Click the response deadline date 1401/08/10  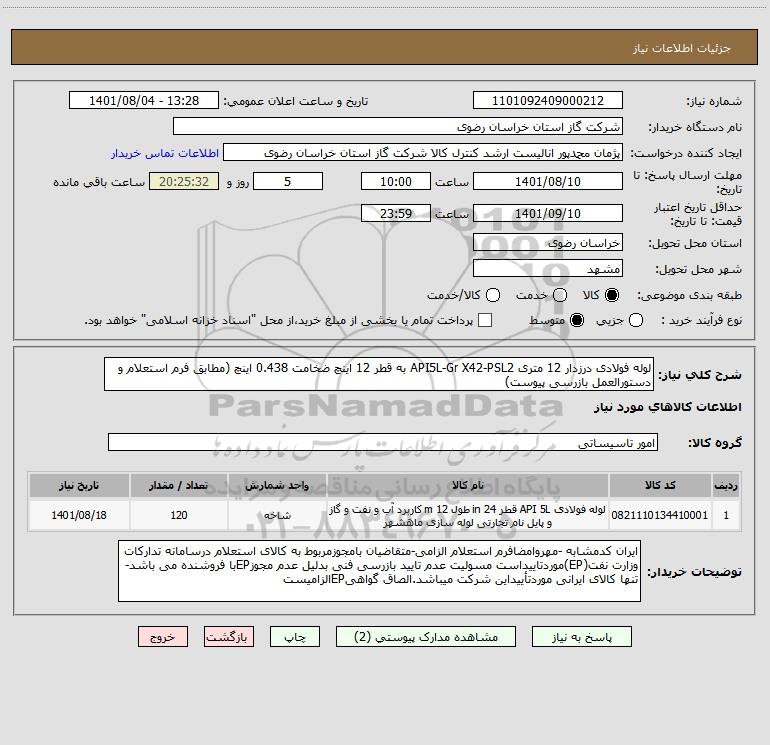click(548, 181)
